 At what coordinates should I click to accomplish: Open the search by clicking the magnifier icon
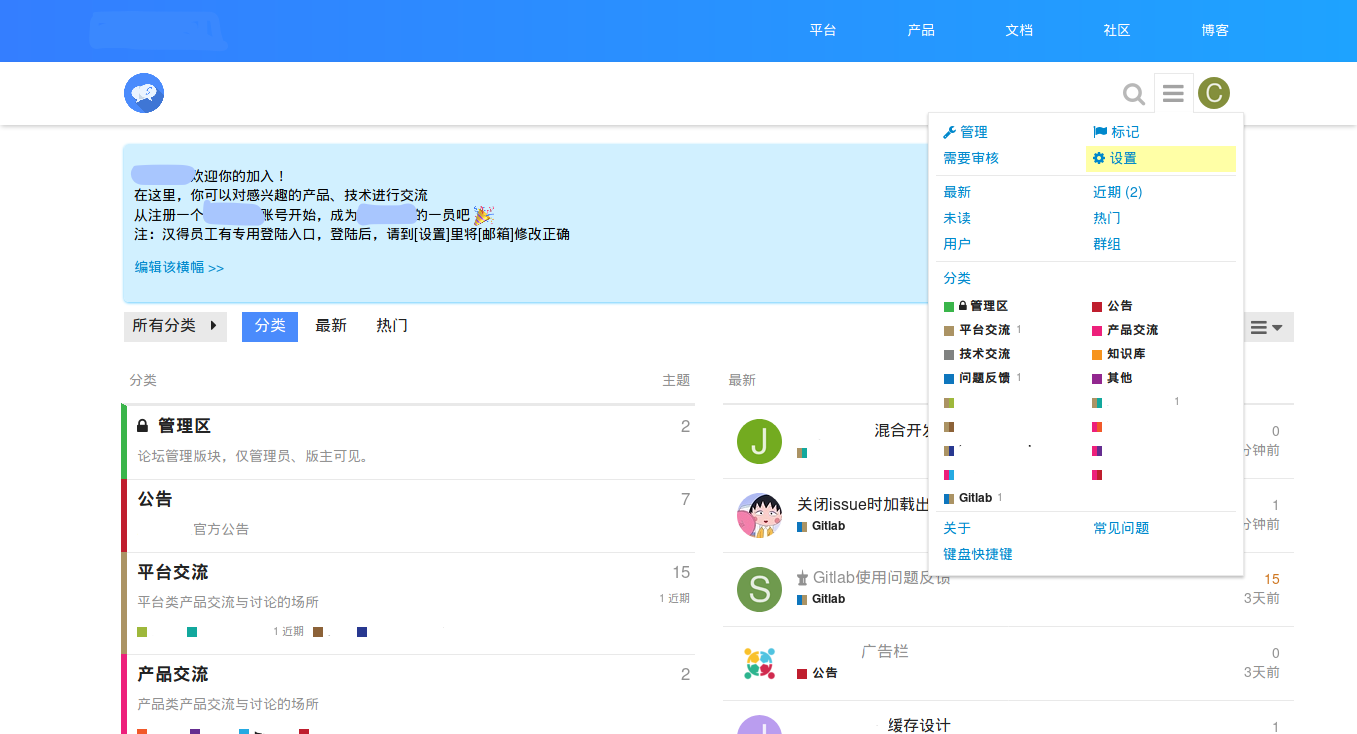click(x=1133, y=93)
